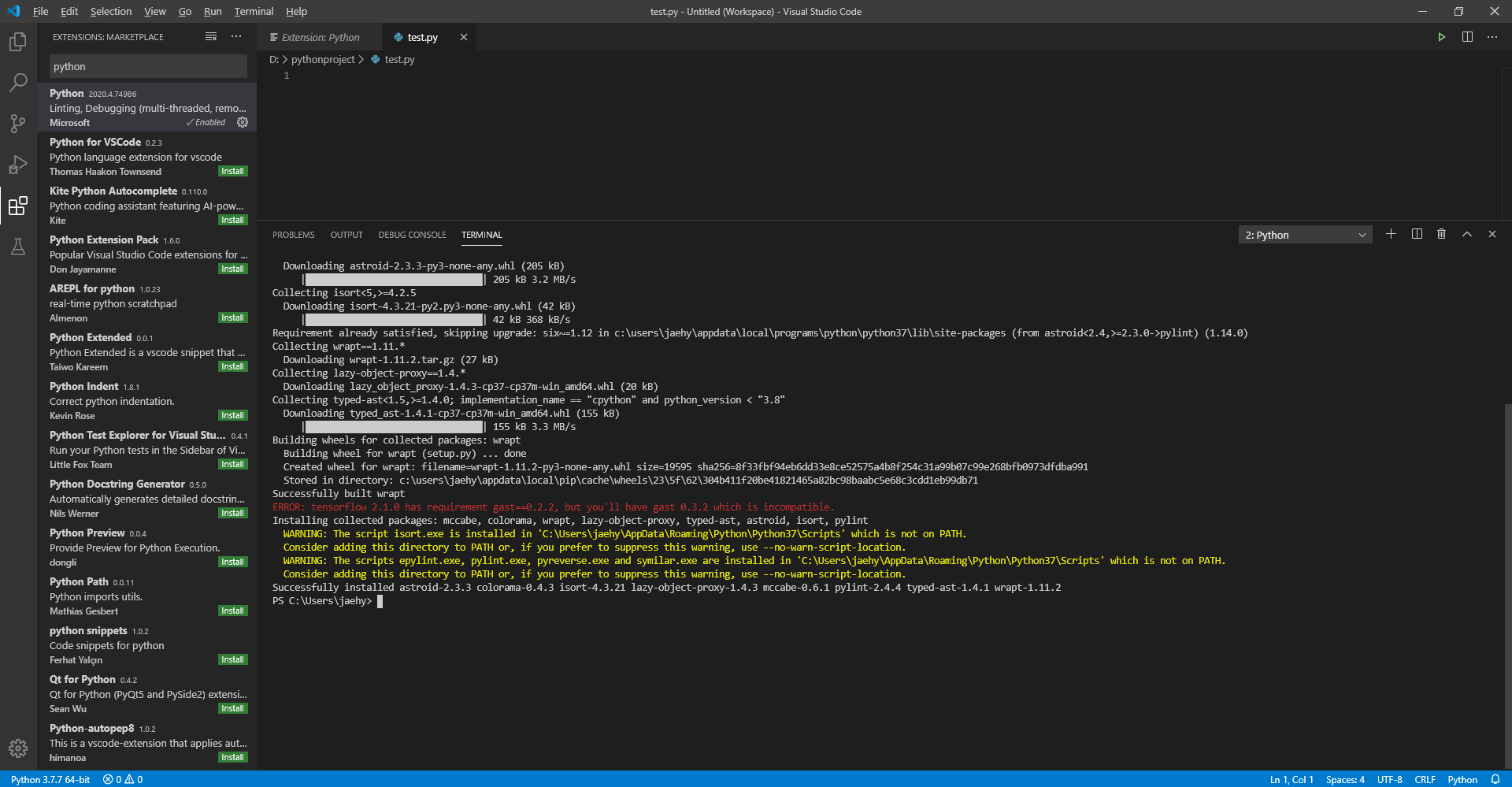This screenshot has width=1512, height=787.
Task: Switch to the Extension: Python tab
Action: coord(320,37)
